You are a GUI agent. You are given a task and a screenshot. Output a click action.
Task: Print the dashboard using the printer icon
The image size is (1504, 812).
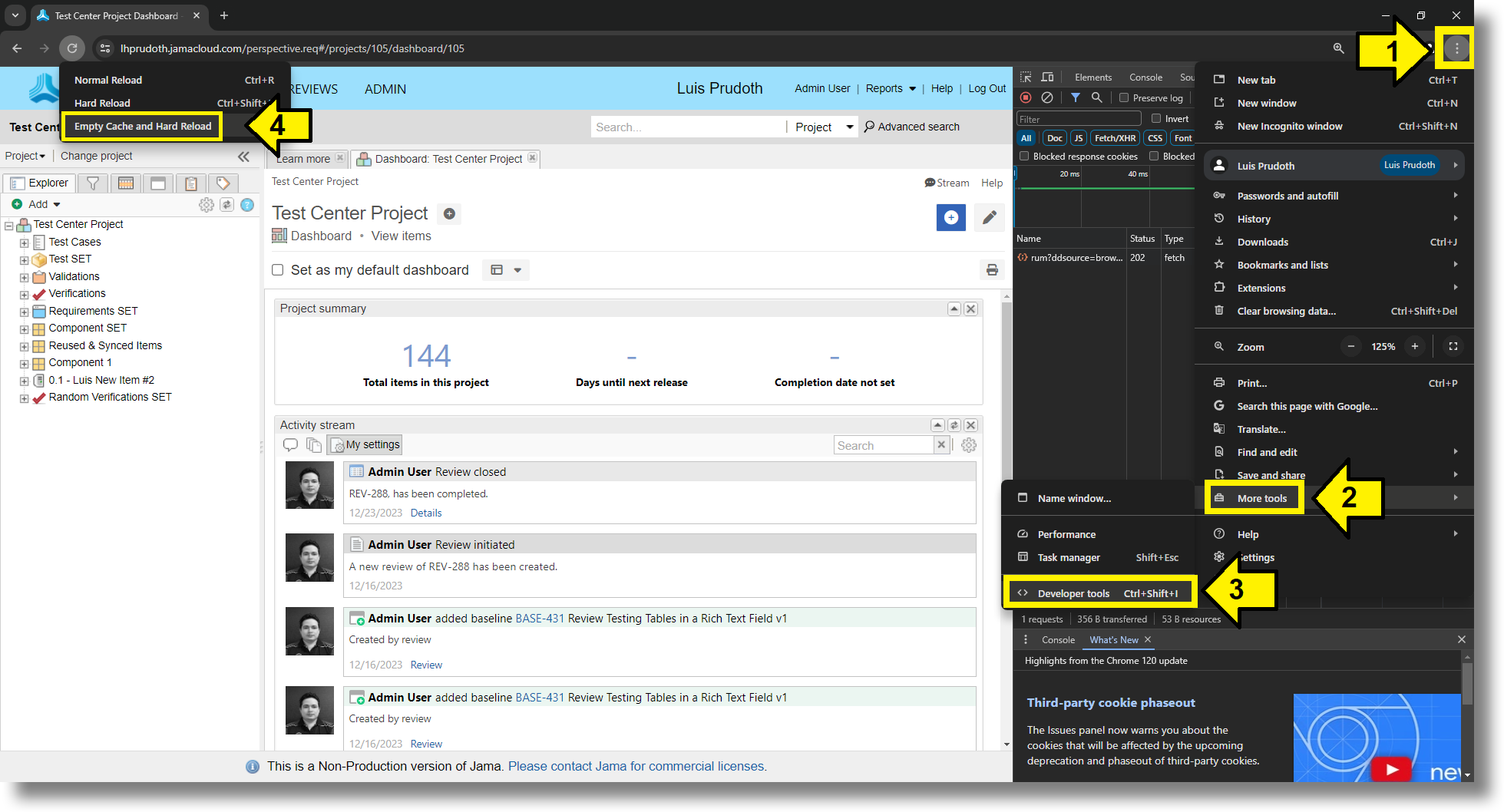(x=991, y=269)
